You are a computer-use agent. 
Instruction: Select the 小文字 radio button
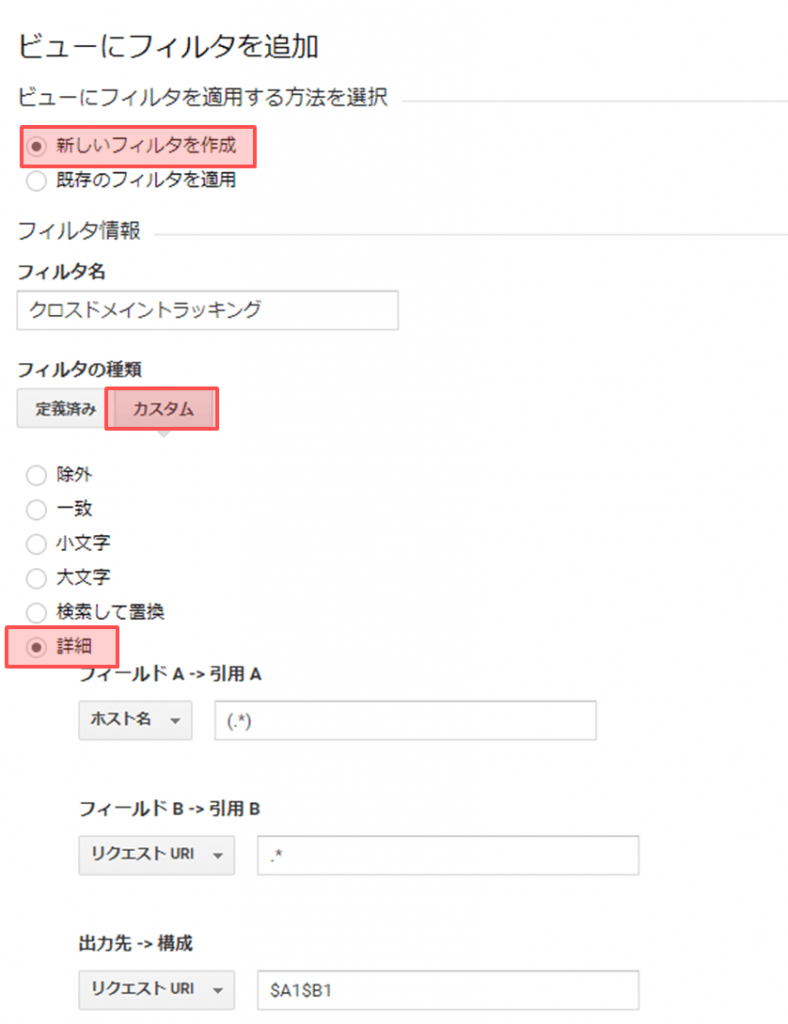[x=37, y=544]
